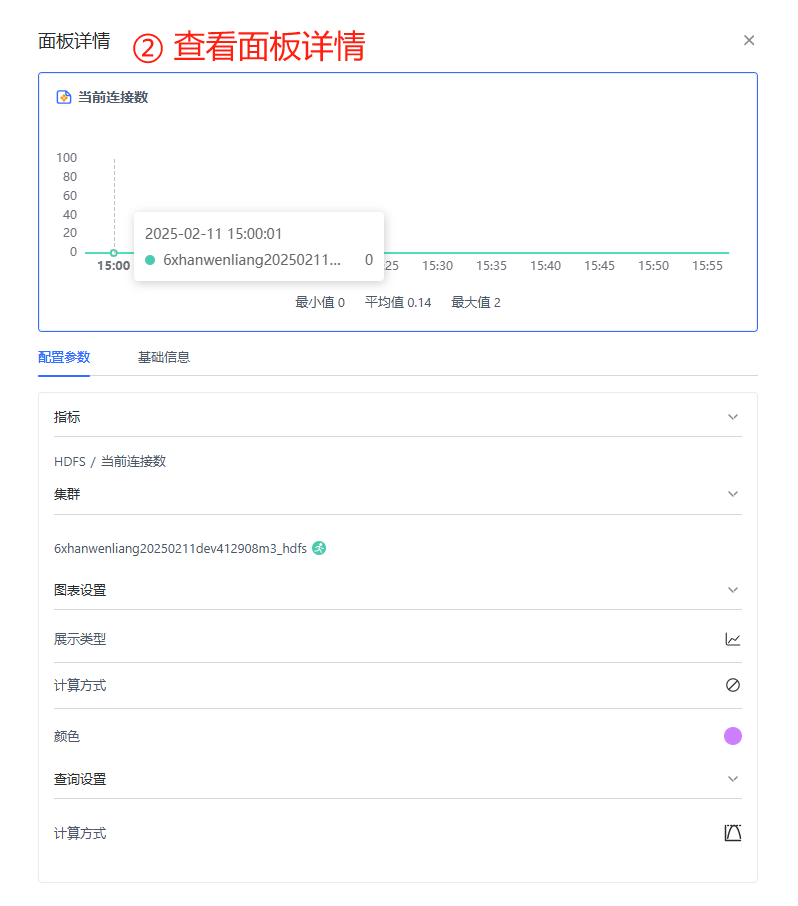Close the 面板详情 panel
798x906 pixels.
[x=749, y=40]
